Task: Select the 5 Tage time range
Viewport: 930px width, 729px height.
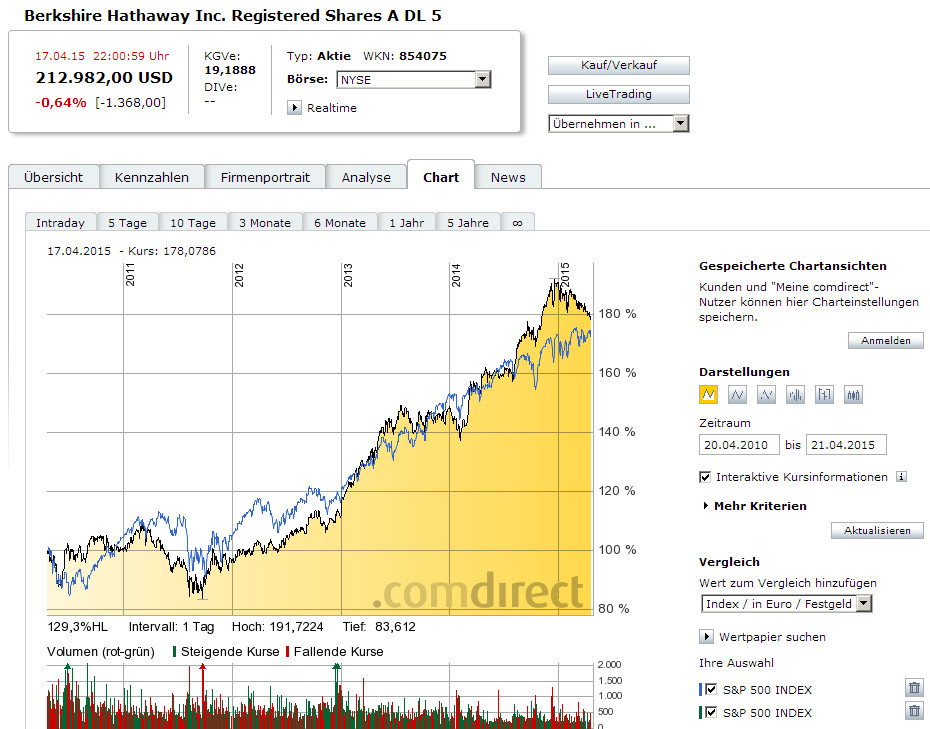Action: point(128,222)
